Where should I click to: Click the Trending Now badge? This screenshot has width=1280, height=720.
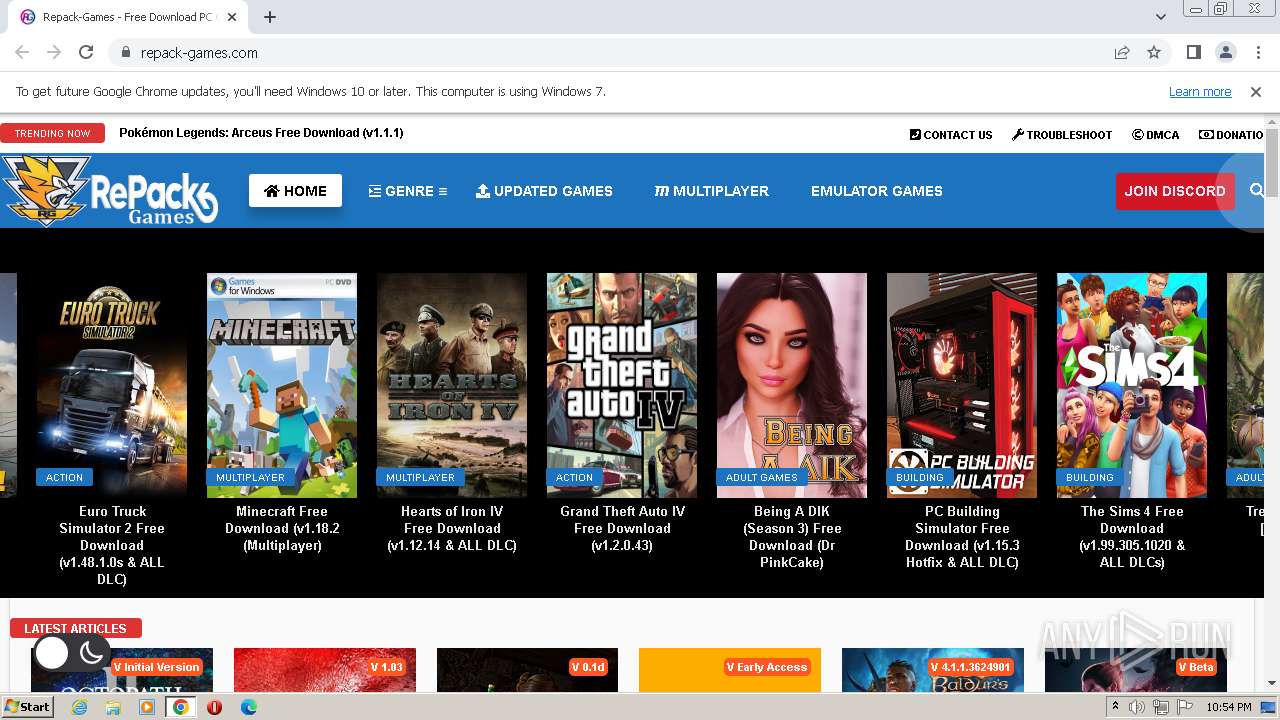[52, 133]
